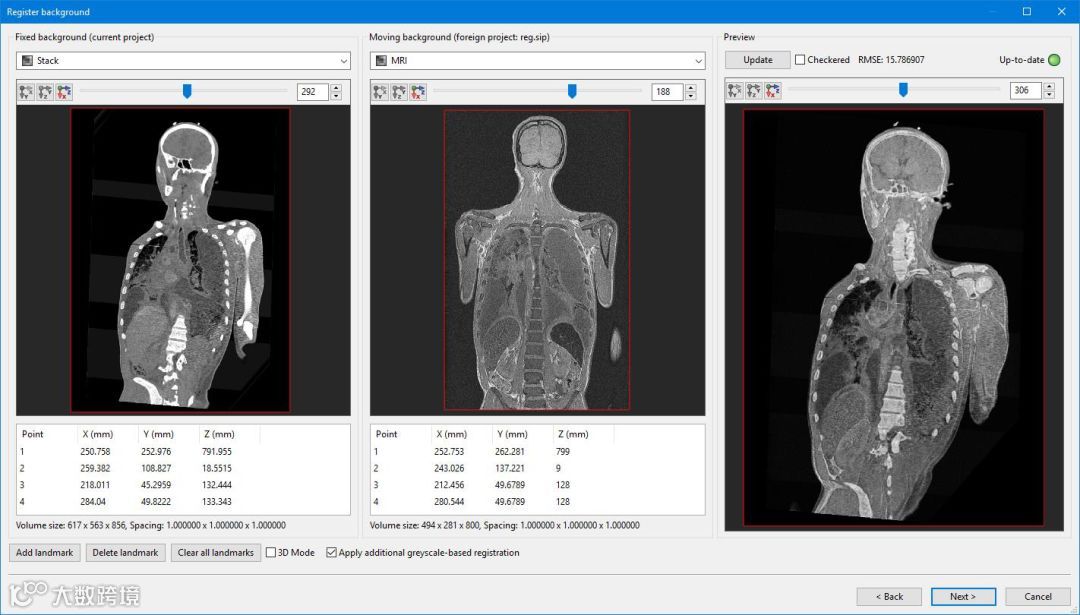Select the colored YZ axis view icon in Preview panel
The height and width of the screenshot is (615, 1080).
[x=773, y=90]
